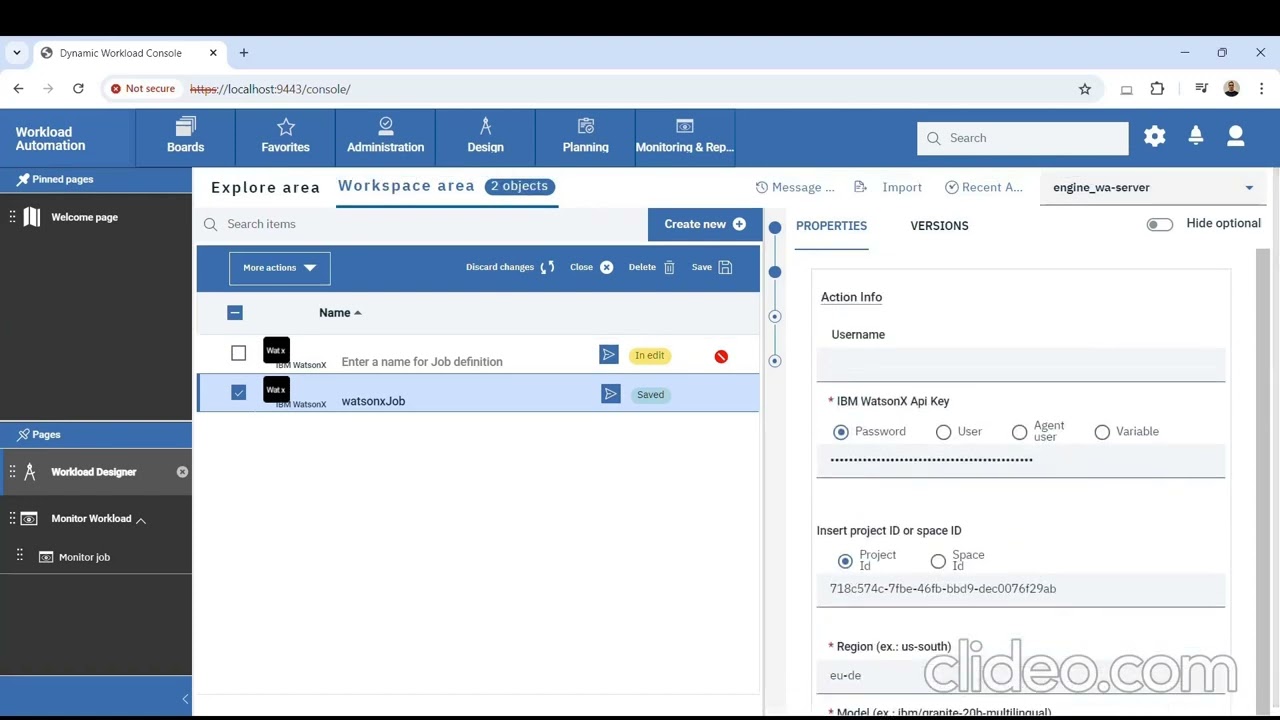
Task: Click the submit icon for unnamed job
Action: (608, 355)
